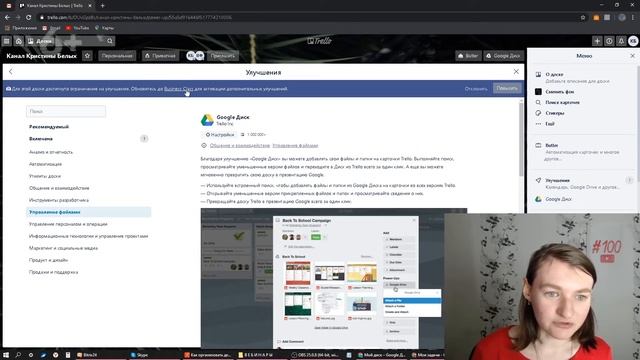640x360 pixels.
Task: Click the Повысить upgrade button
Action: point(507,88)
